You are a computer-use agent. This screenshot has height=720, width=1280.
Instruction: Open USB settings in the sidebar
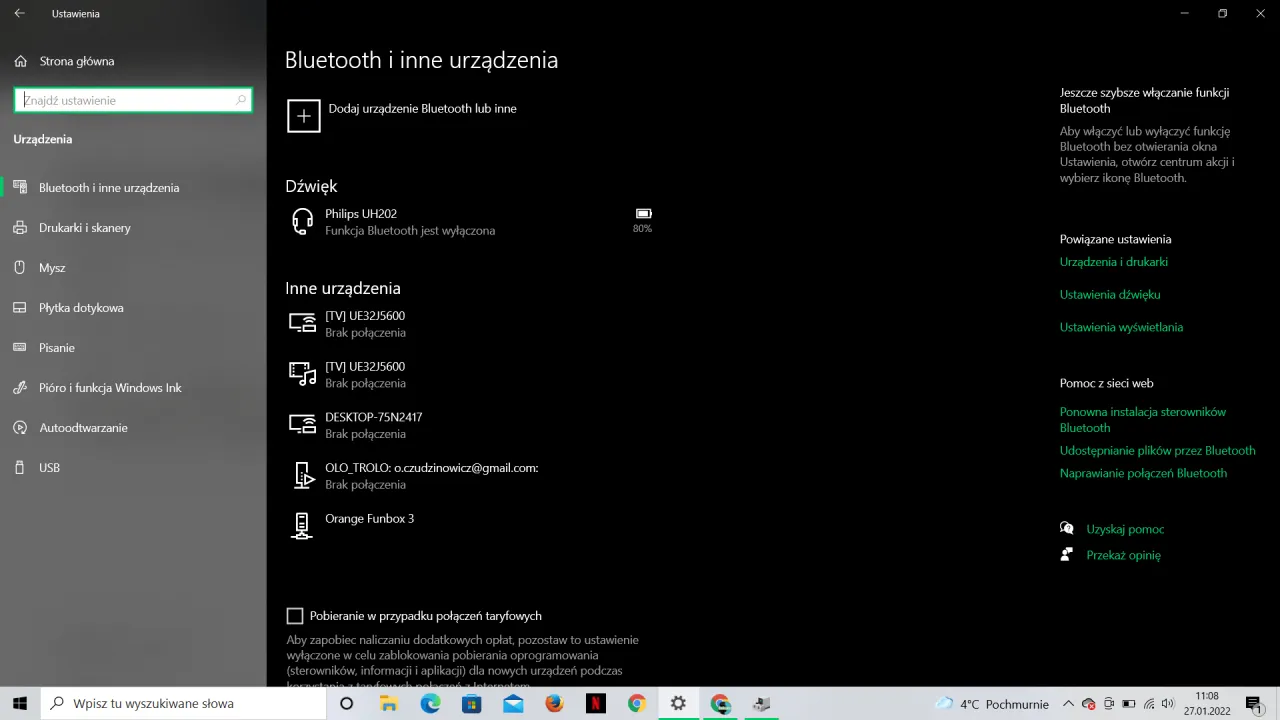point(49,467)
